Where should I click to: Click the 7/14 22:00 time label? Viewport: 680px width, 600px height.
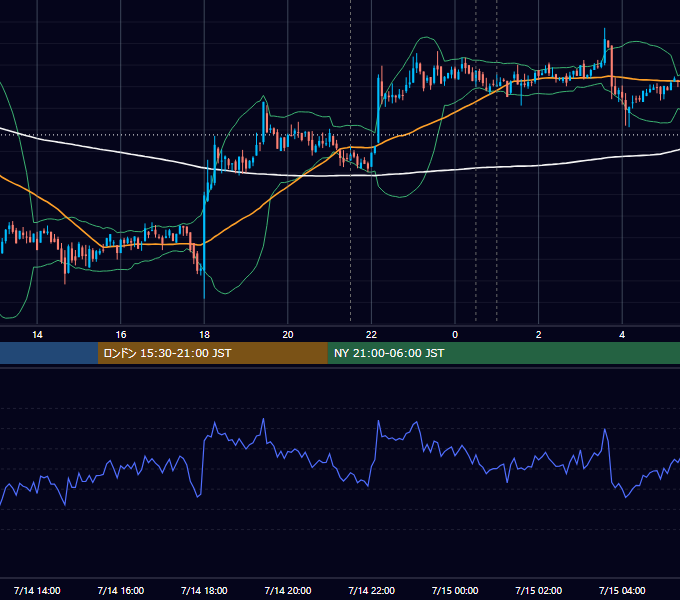pyautogui.click(x=372, y=590)
